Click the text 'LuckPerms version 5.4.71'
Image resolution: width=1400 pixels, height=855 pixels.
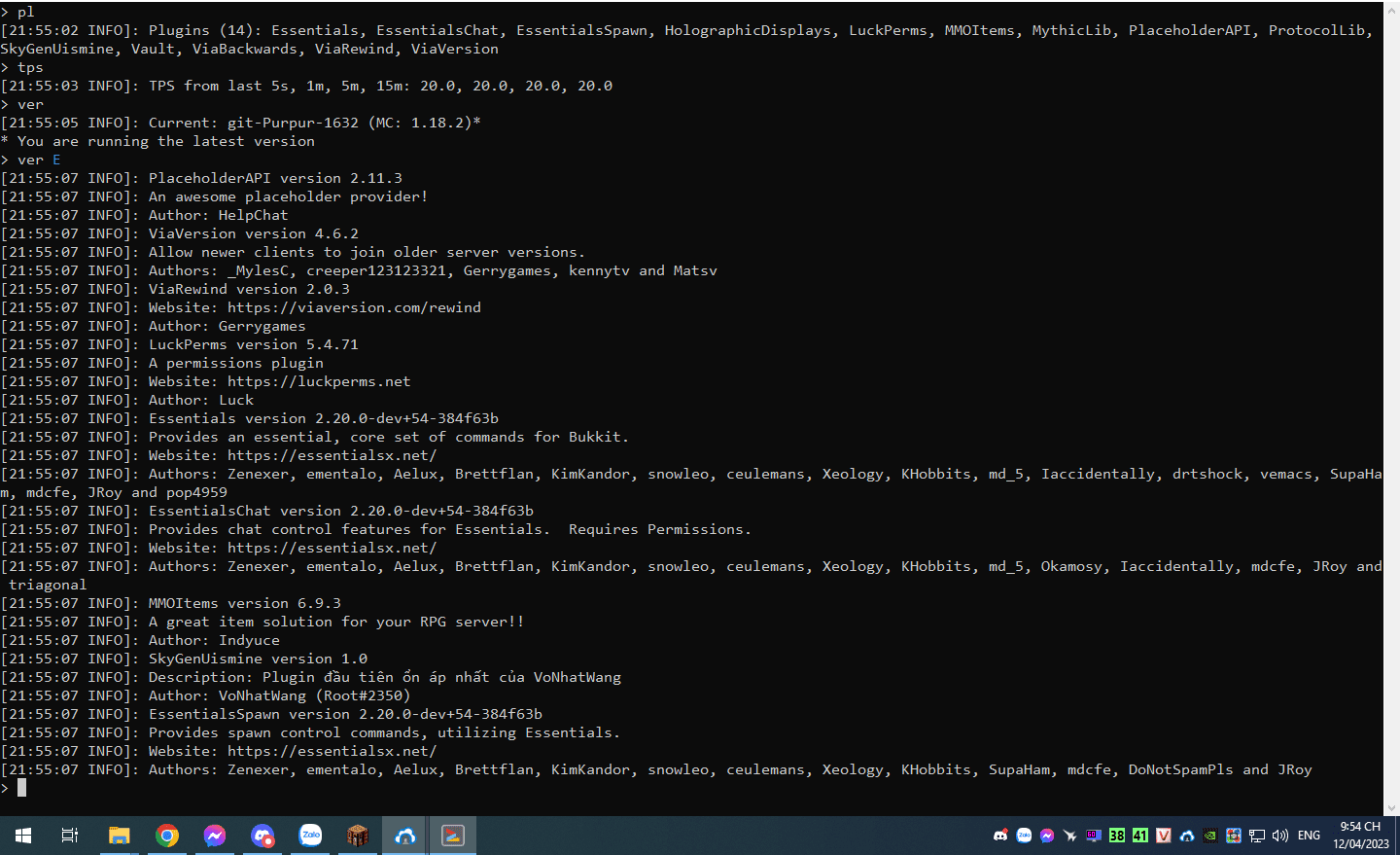click(254, 344)
